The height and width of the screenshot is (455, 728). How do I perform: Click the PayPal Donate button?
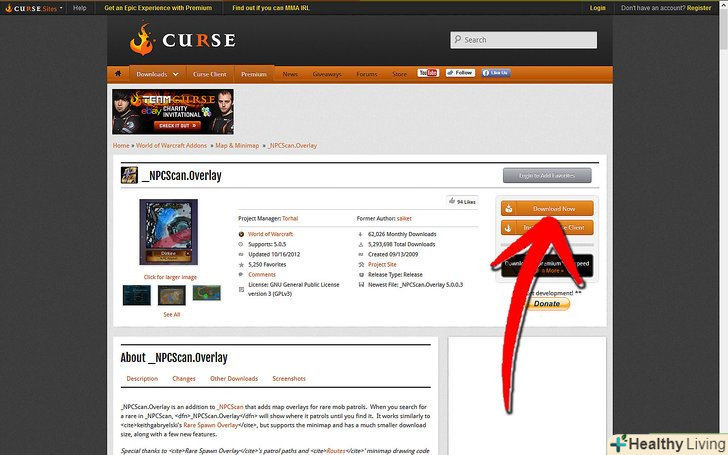pos(547,304)
